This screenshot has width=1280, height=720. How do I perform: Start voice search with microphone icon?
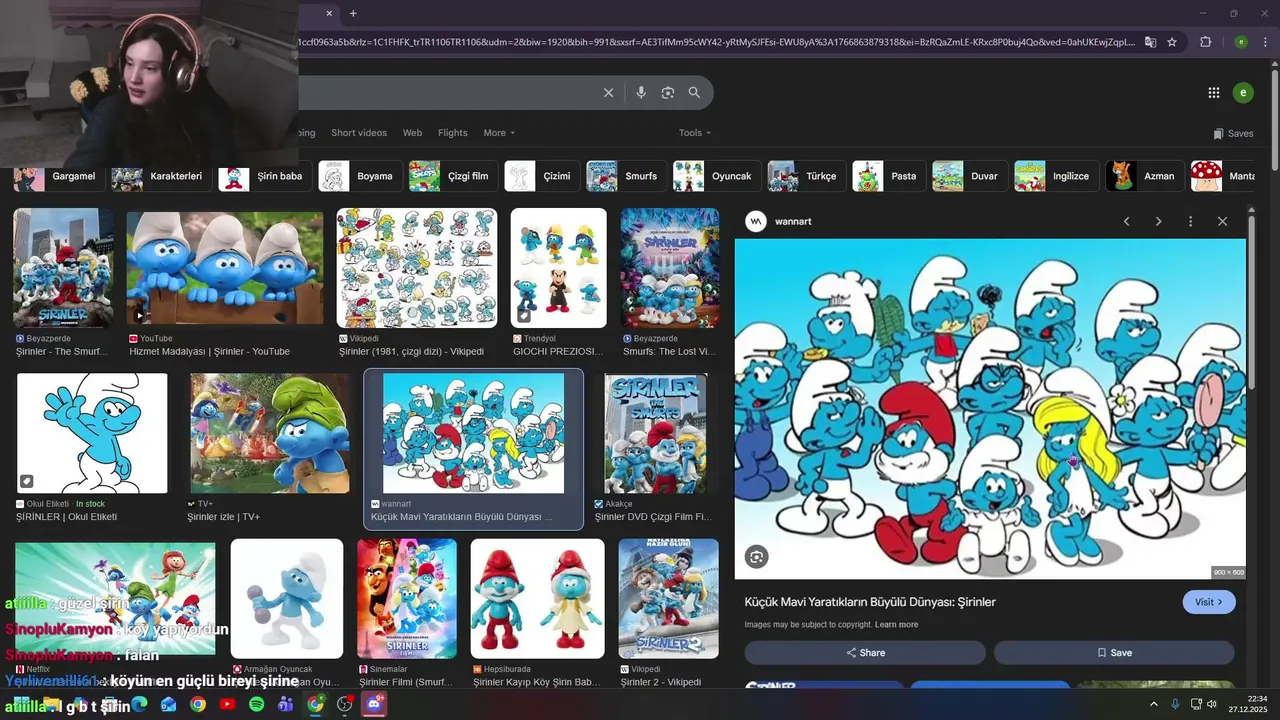(641, 93)
